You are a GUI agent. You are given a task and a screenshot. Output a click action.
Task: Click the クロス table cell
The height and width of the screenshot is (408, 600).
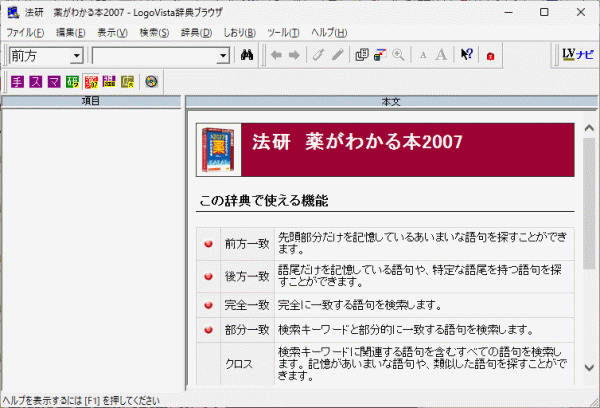pos(247,364)
